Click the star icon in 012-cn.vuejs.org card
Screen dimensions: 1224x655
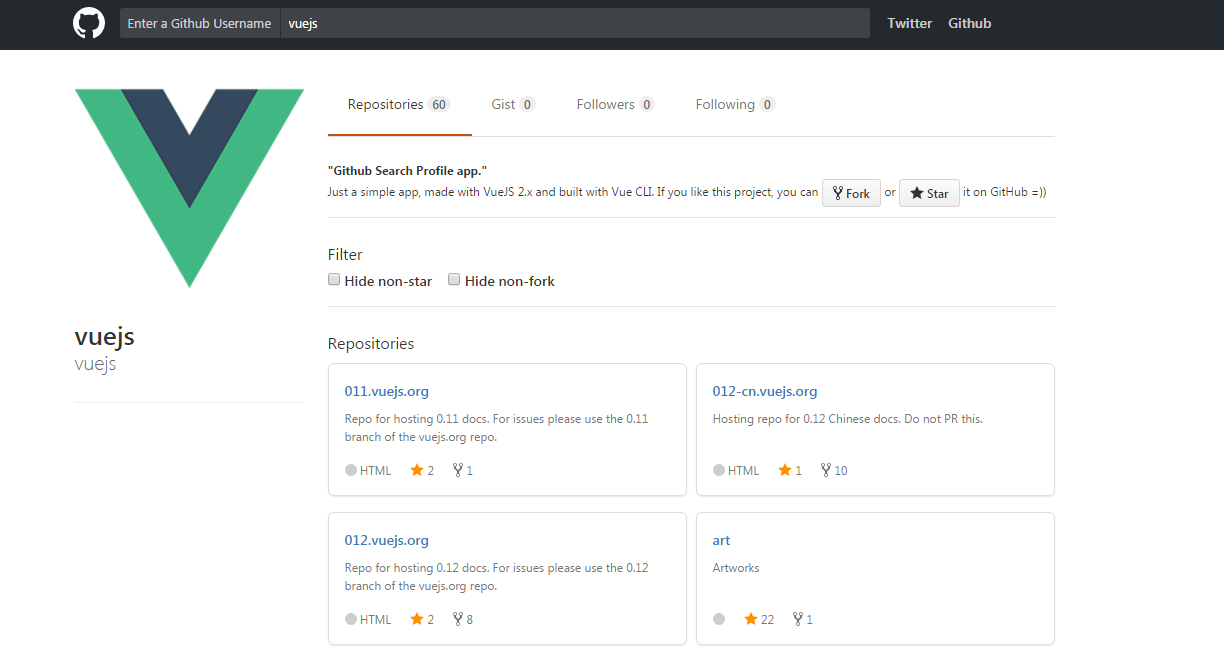coord(785,470)
